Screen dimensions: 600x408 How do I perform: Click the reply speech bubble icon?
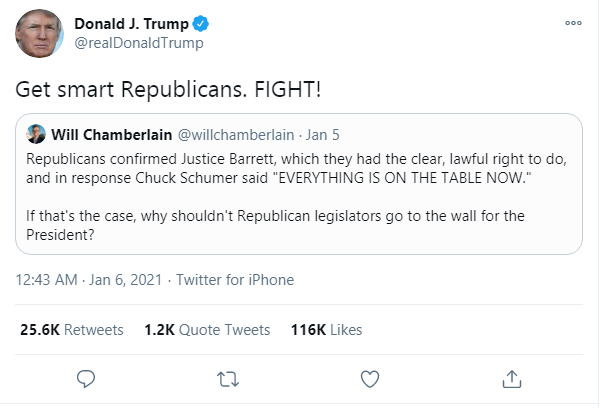(86, 378)
